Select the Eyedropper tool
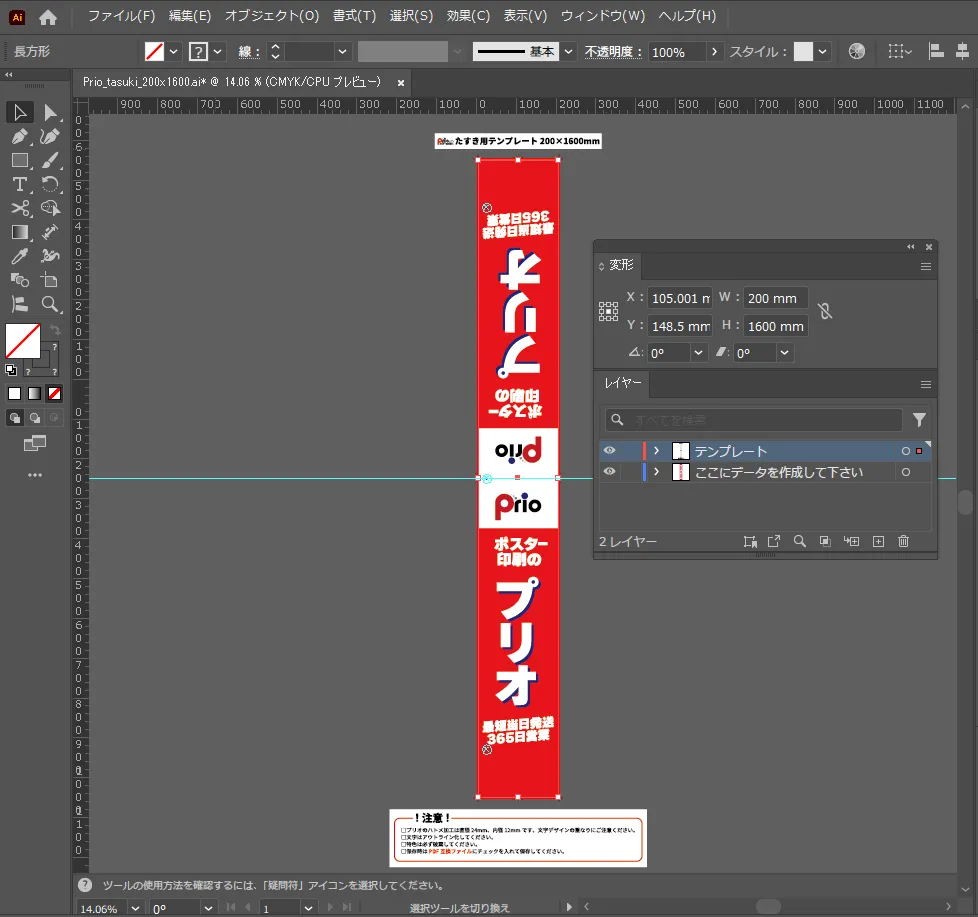978x917 pixels. (20, 256)
